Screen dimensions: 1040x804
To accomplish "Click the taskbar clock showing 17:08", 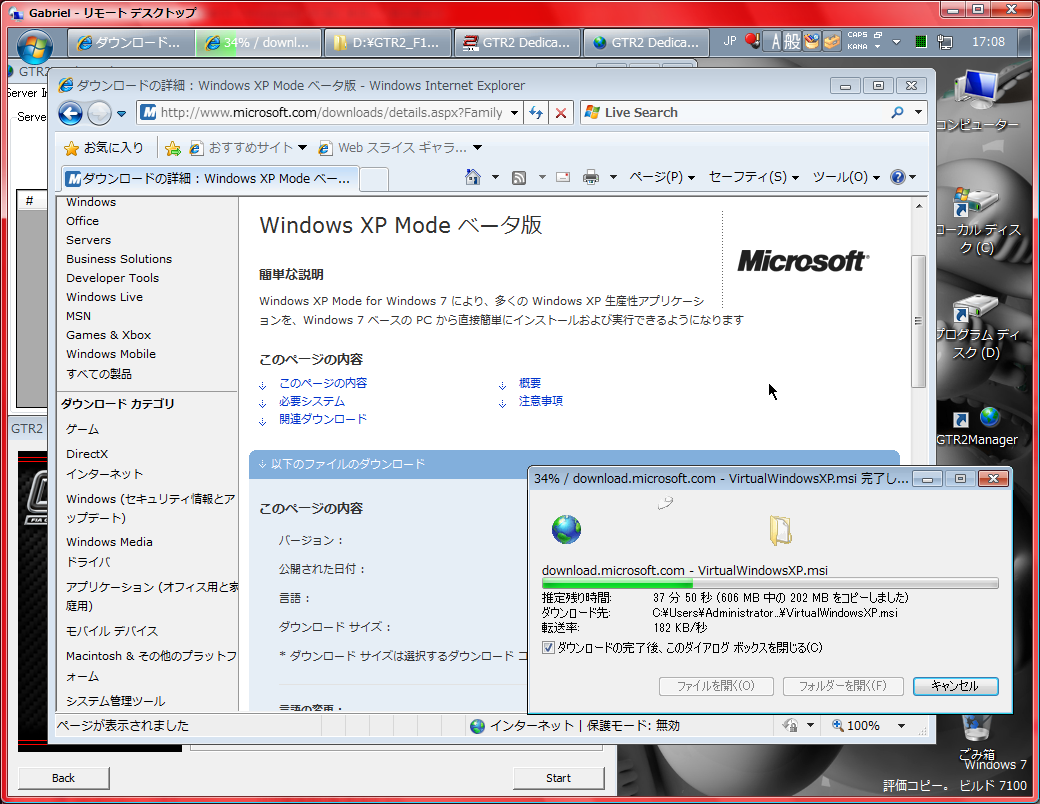I will (x=988, y=42).
